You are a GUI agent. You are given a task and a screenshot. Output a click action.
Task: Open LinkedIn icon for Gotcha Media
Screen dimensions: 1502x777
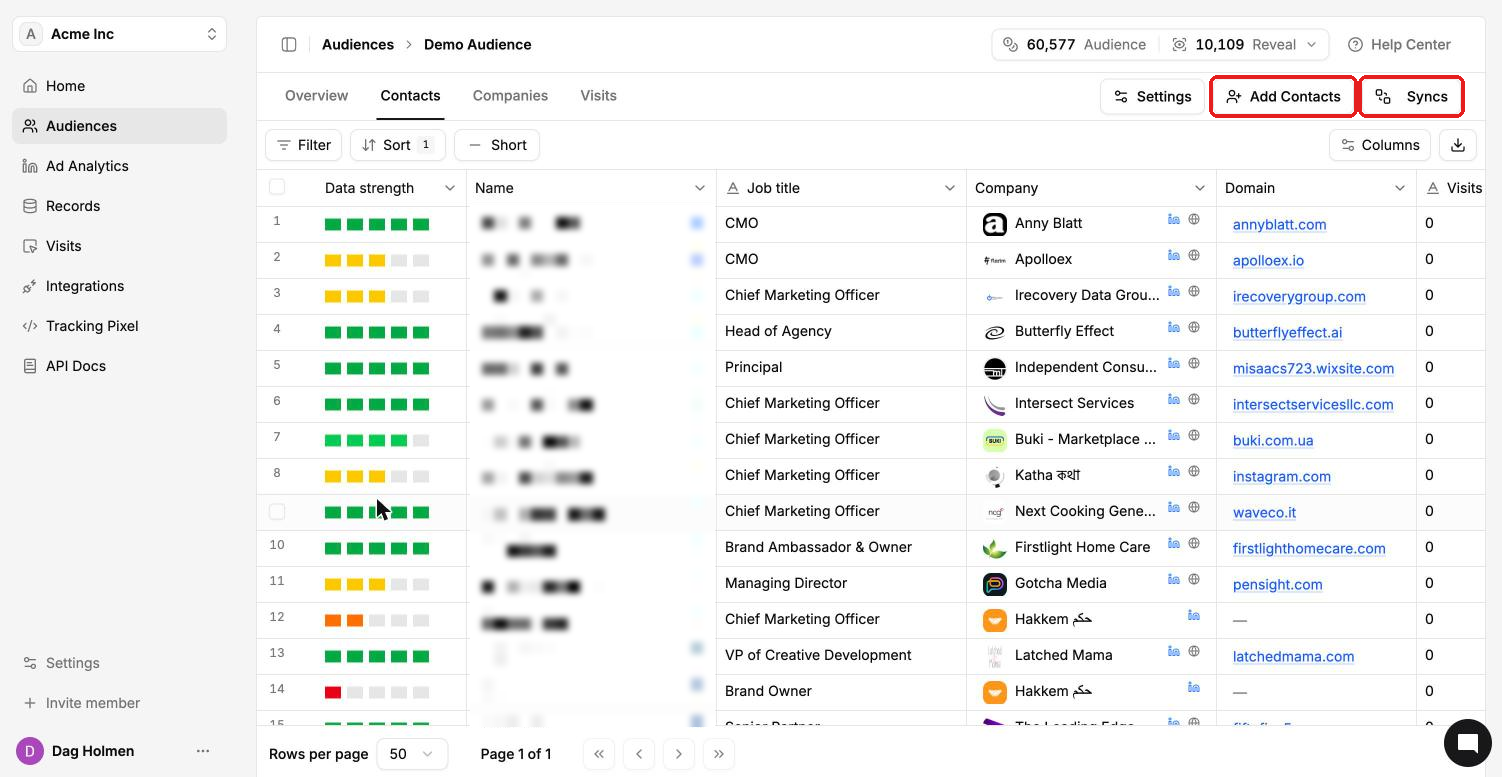point(1174,580)
